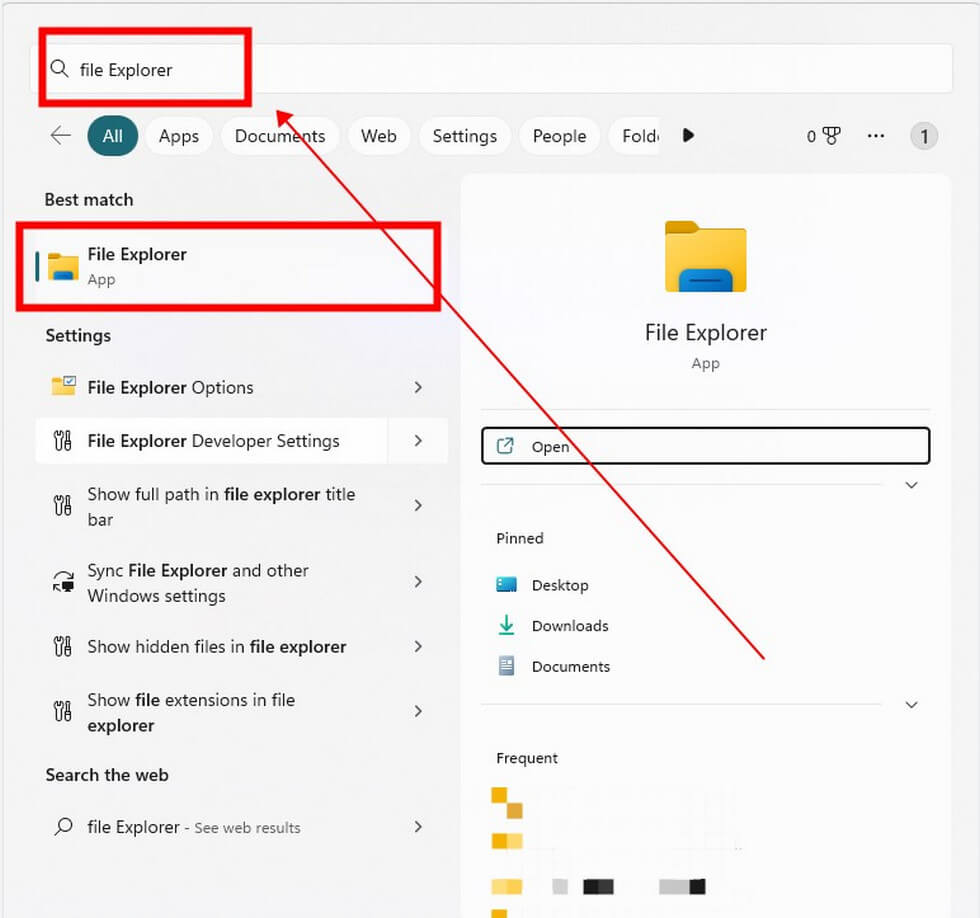
Task: Click the File Explorer folder icon in Best match
Action: click(x=63, y=266)
